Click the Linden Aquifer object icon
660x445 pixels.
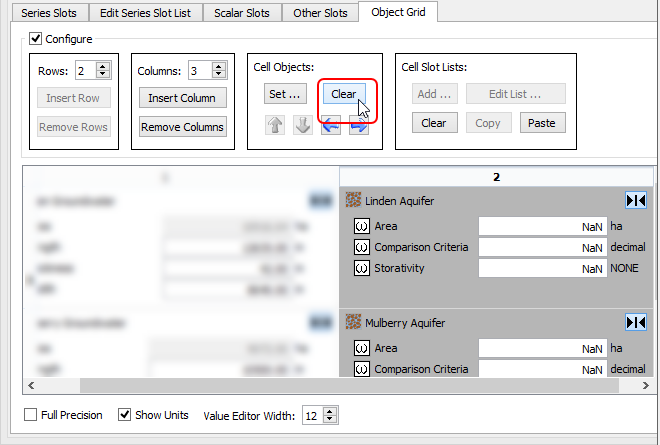(353, 201)
